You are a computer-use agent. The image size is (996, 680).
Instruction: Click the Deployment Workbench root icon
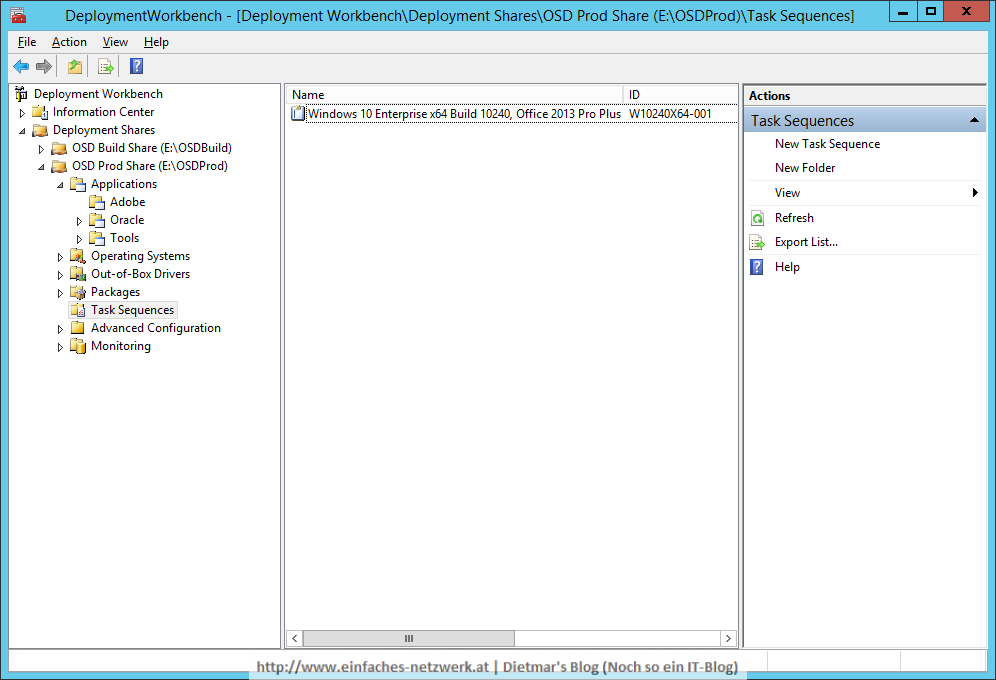tap(22, 94)
